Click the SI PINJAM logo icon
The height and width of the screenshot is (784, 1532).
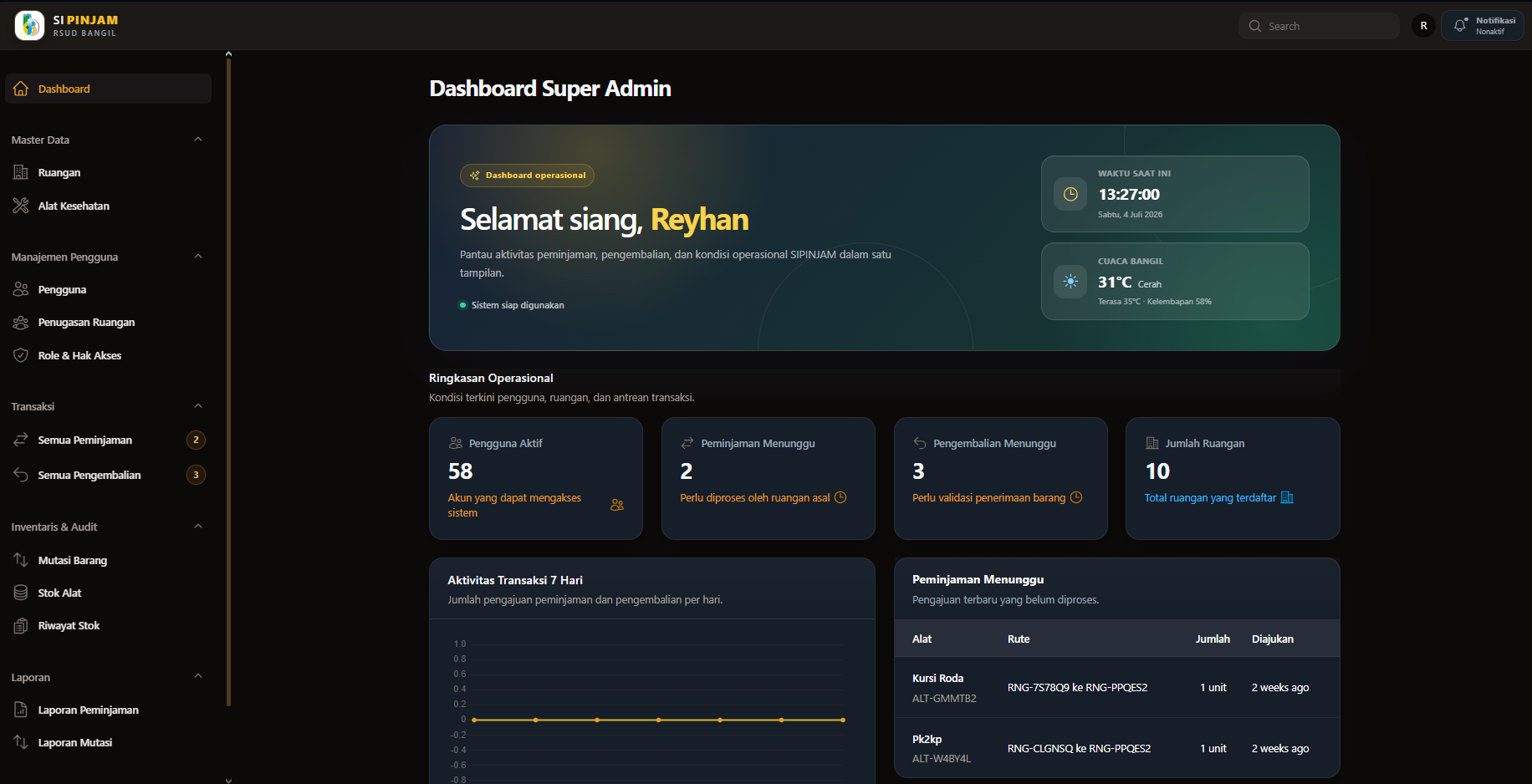point(29,25)
